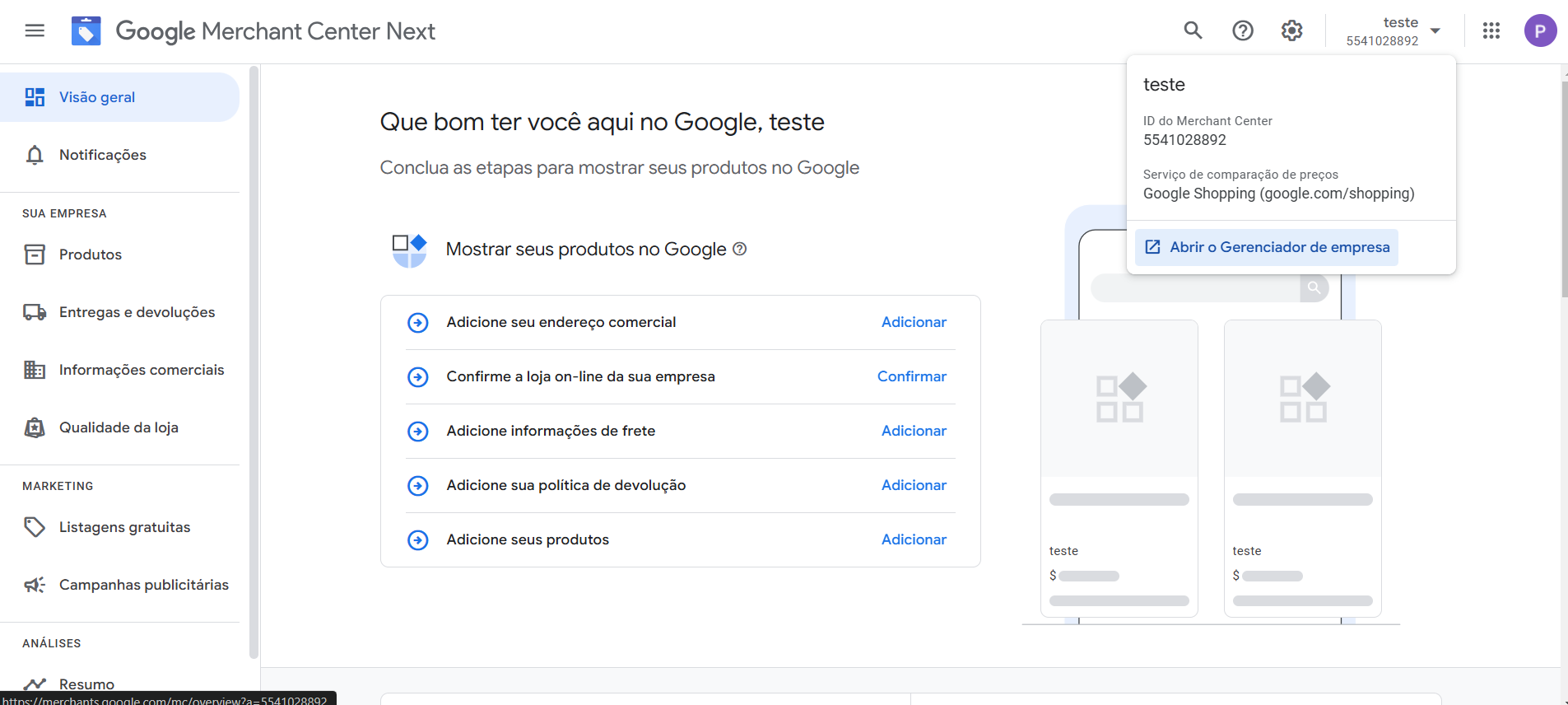
Task: Open Qualidade da loja in sidebar
Action: click(120, 427)
